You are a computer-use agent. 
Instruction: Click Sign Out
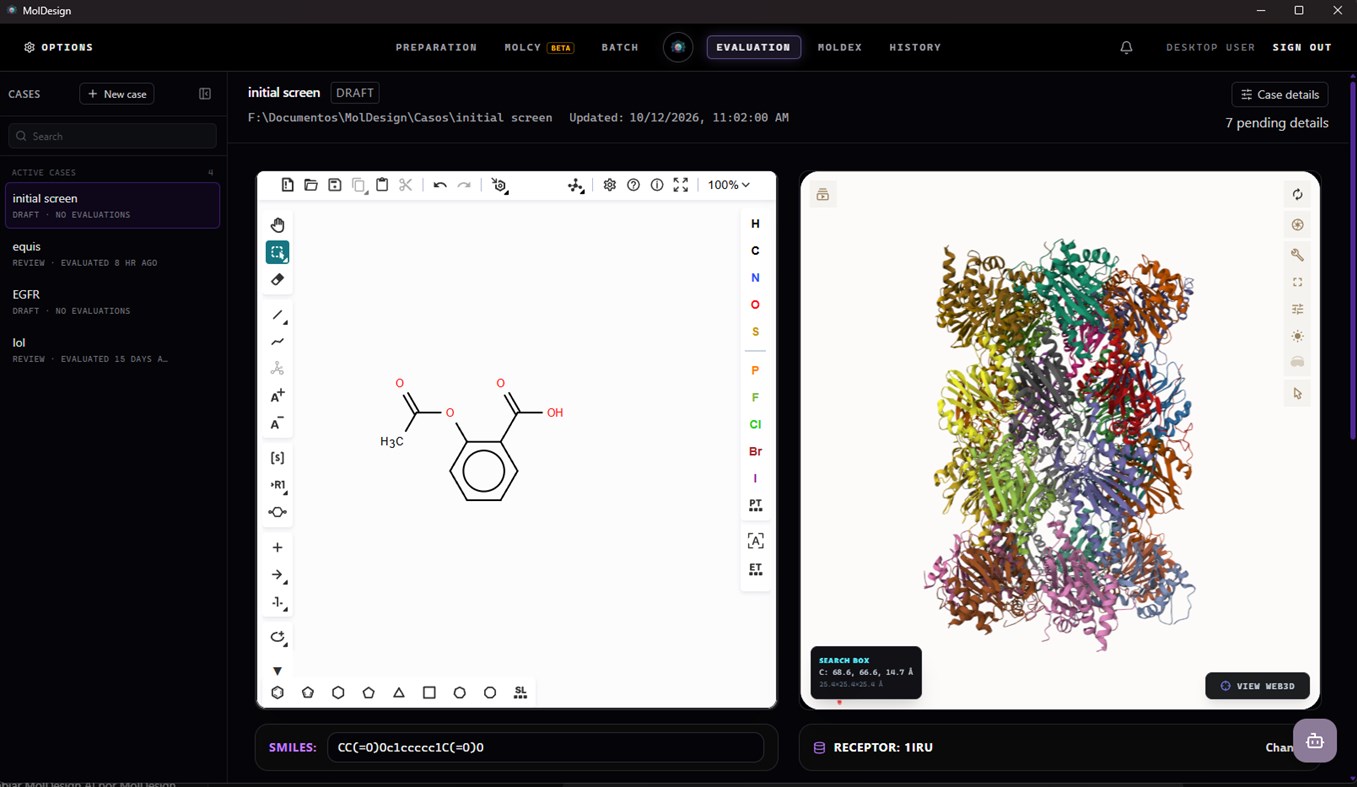1302,47
